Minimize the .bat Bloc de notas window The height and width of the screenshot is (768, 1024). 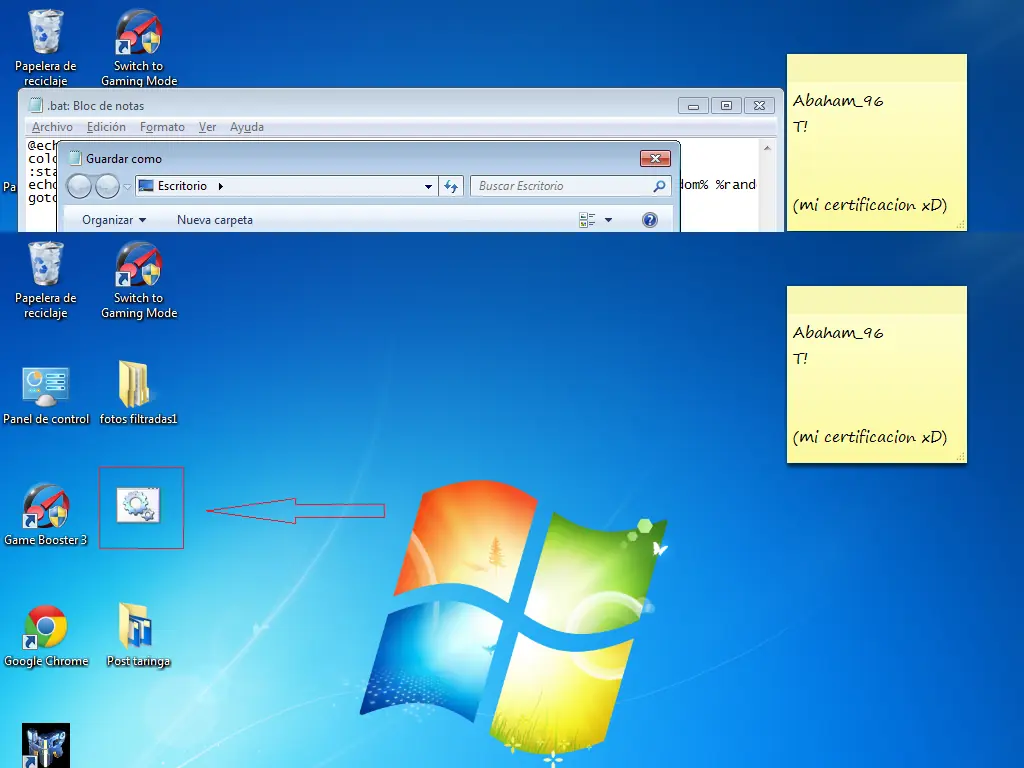click(694, 106)
